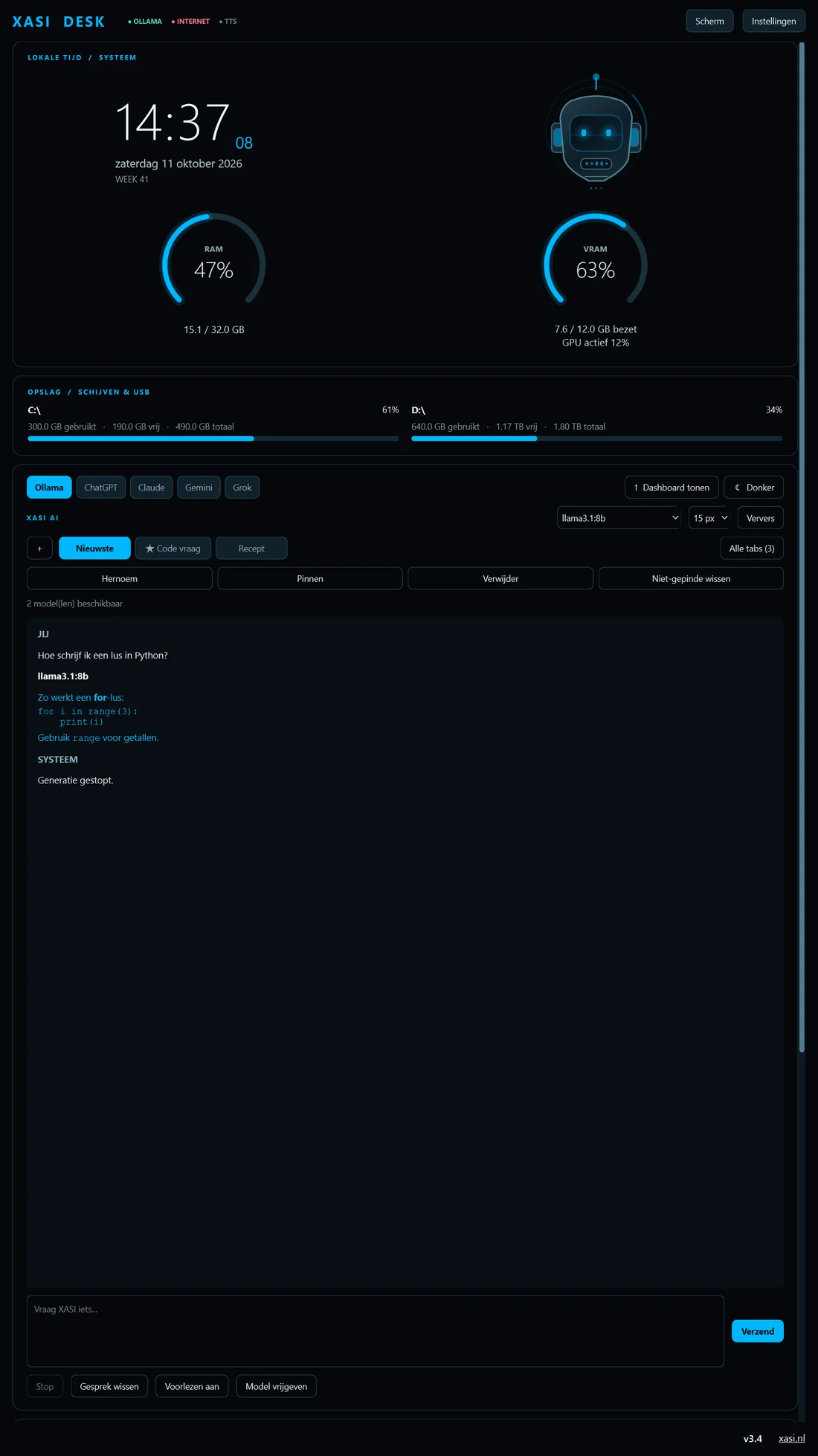Click the XASI DESK logo
The width and height of the screenshot is (818, 1456).
point(59,22)
